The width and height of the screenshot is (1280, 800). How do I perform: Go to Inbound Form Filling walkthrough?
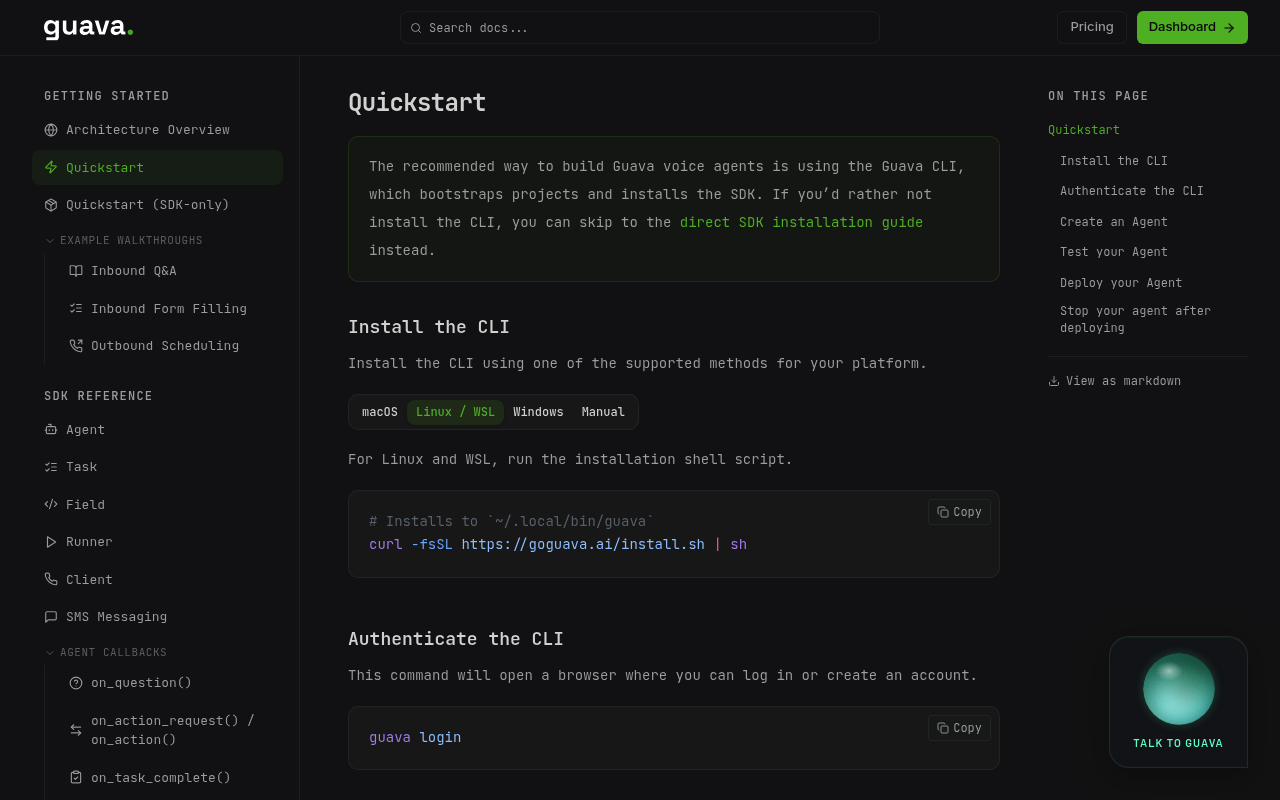pyautogui.click(x=170, y=308)
